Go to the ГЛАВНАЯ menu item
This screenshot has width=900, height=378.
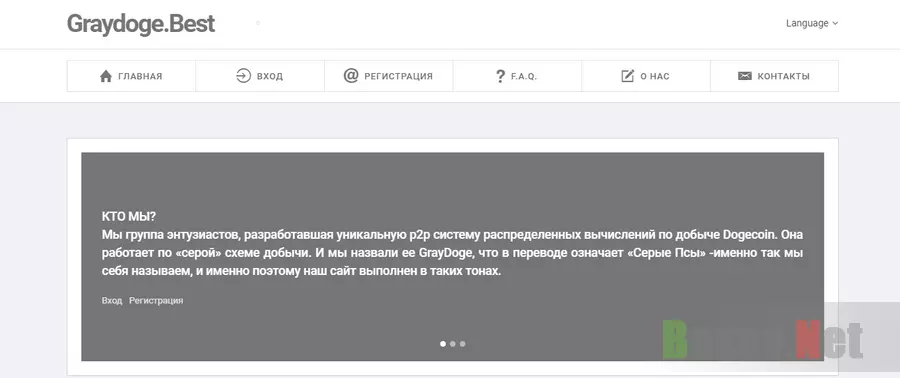click(131, 76)
